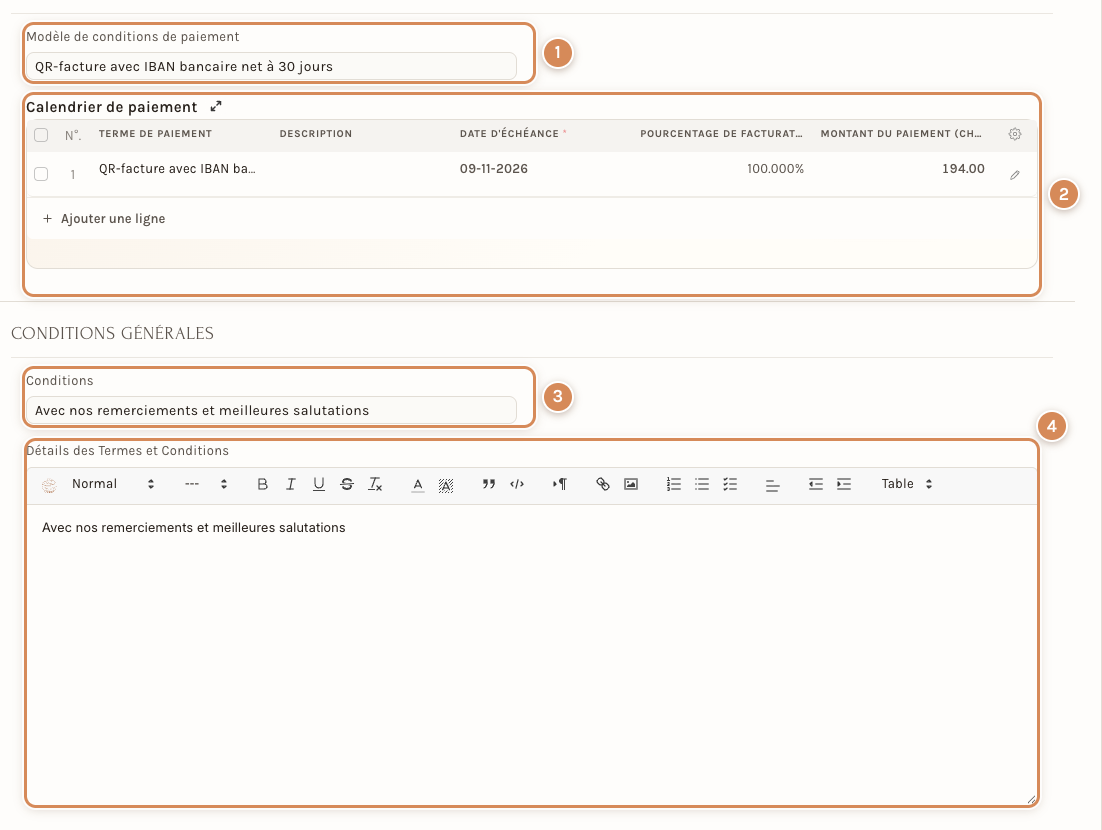Open the Normal heading style dropdown
The height and width of the screenshot is (830, 1102).
[112, 484]
